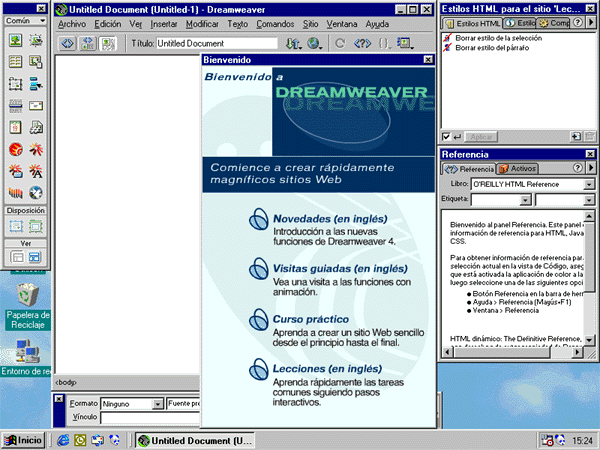
Task: Switch to Layout View in Ver section
Action: pyautogui.click(x=34, y=257)
